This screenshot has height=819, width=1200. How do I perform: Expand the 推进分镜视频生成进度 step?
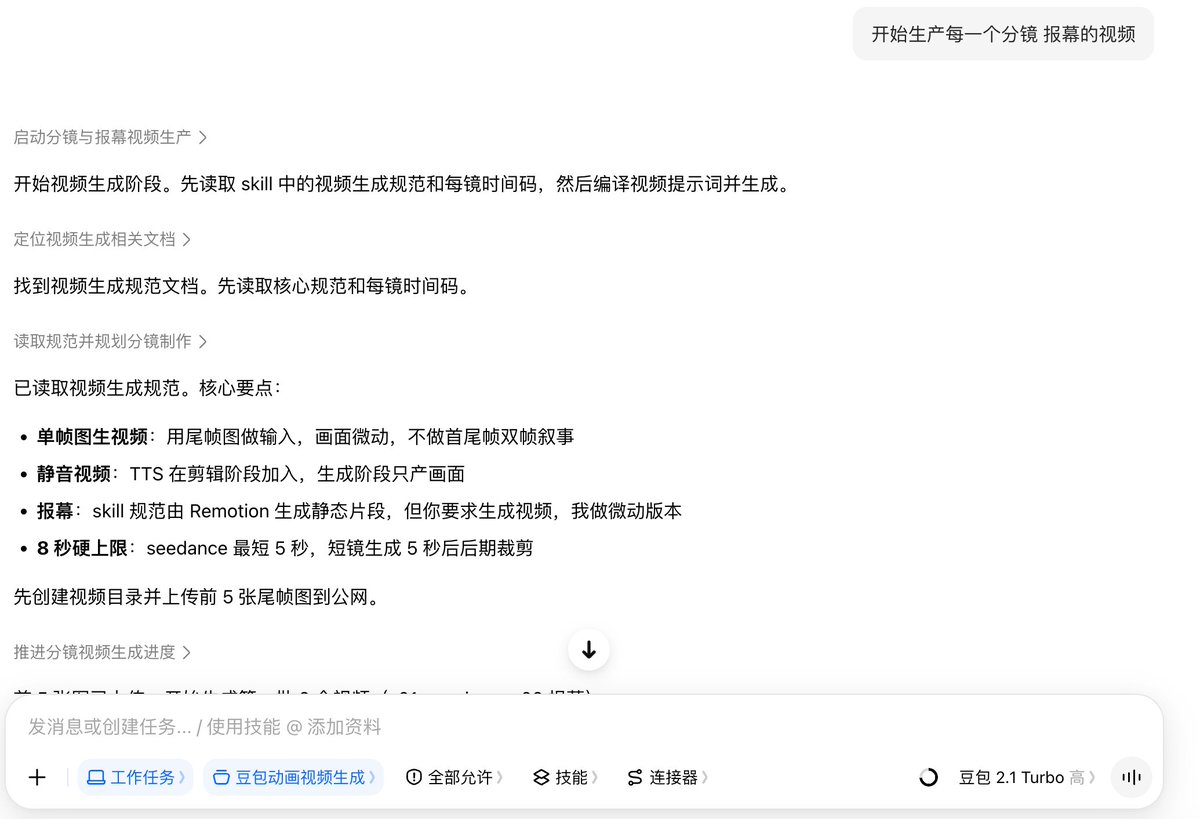coord(103,652)
